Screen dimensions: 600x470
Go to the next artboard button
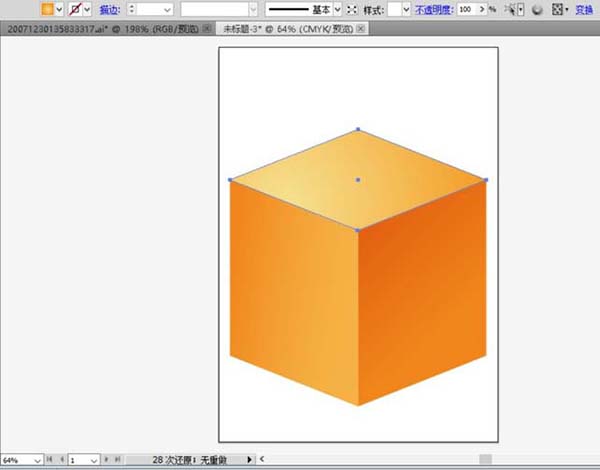pos(106,459)
